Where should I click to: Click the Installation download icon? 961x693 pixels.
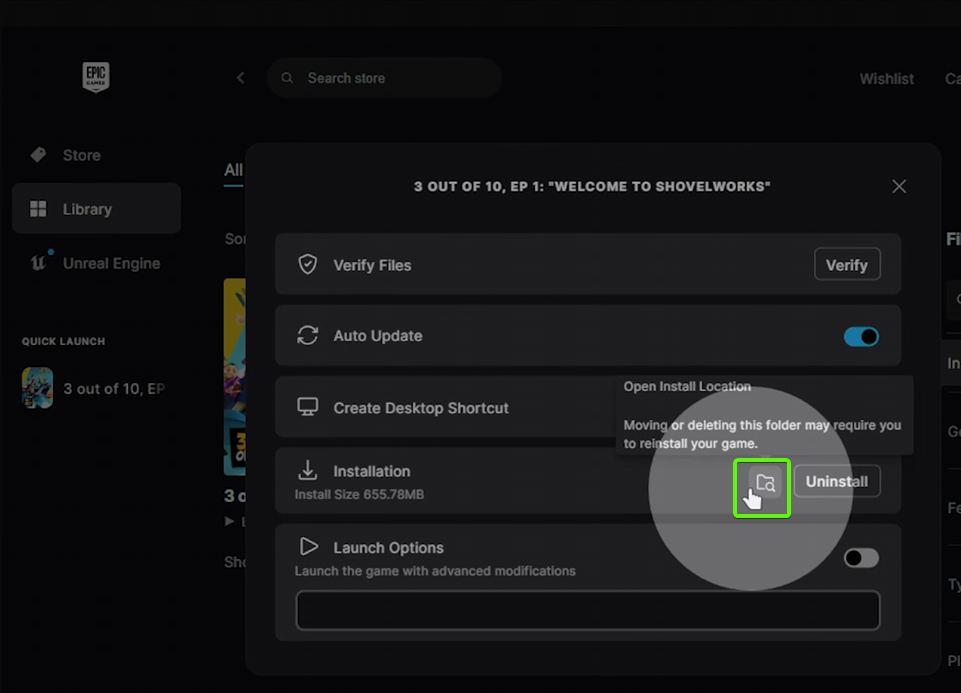[308, 471]
